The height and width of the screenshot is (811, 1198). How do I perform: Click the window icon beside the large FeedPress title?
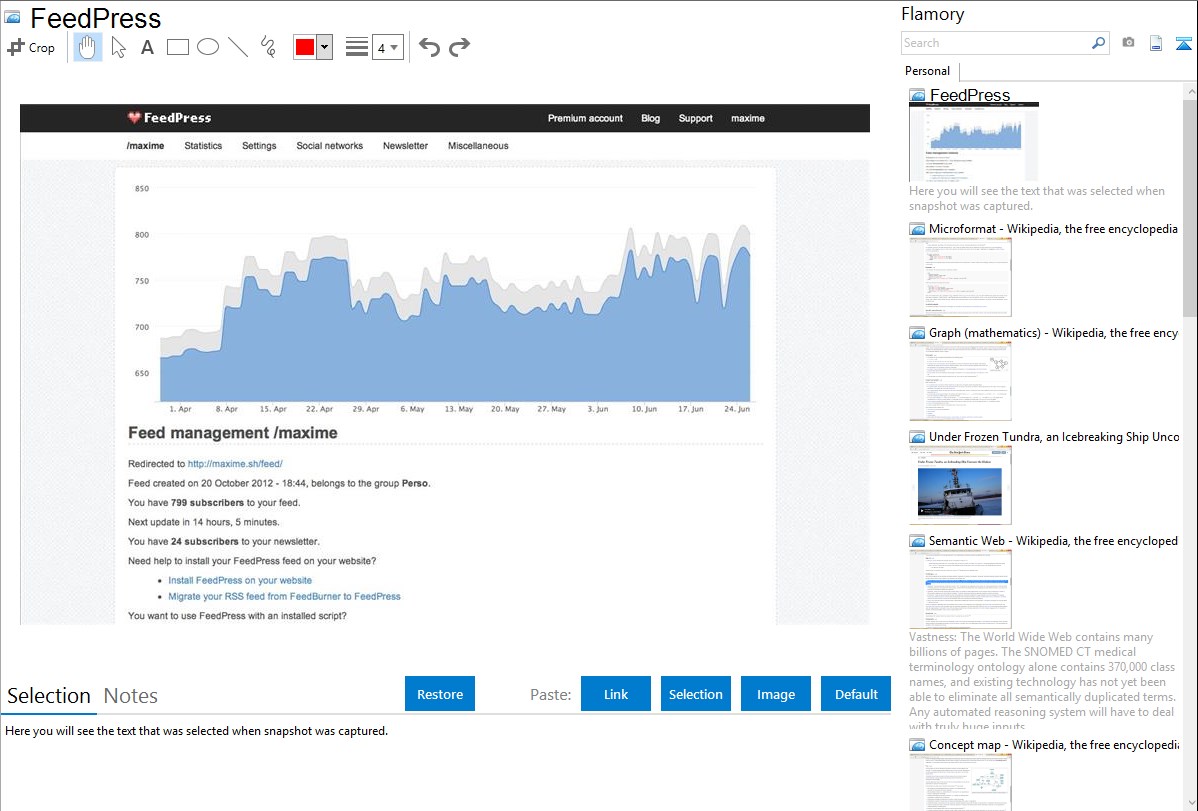(x=12, y=18)
